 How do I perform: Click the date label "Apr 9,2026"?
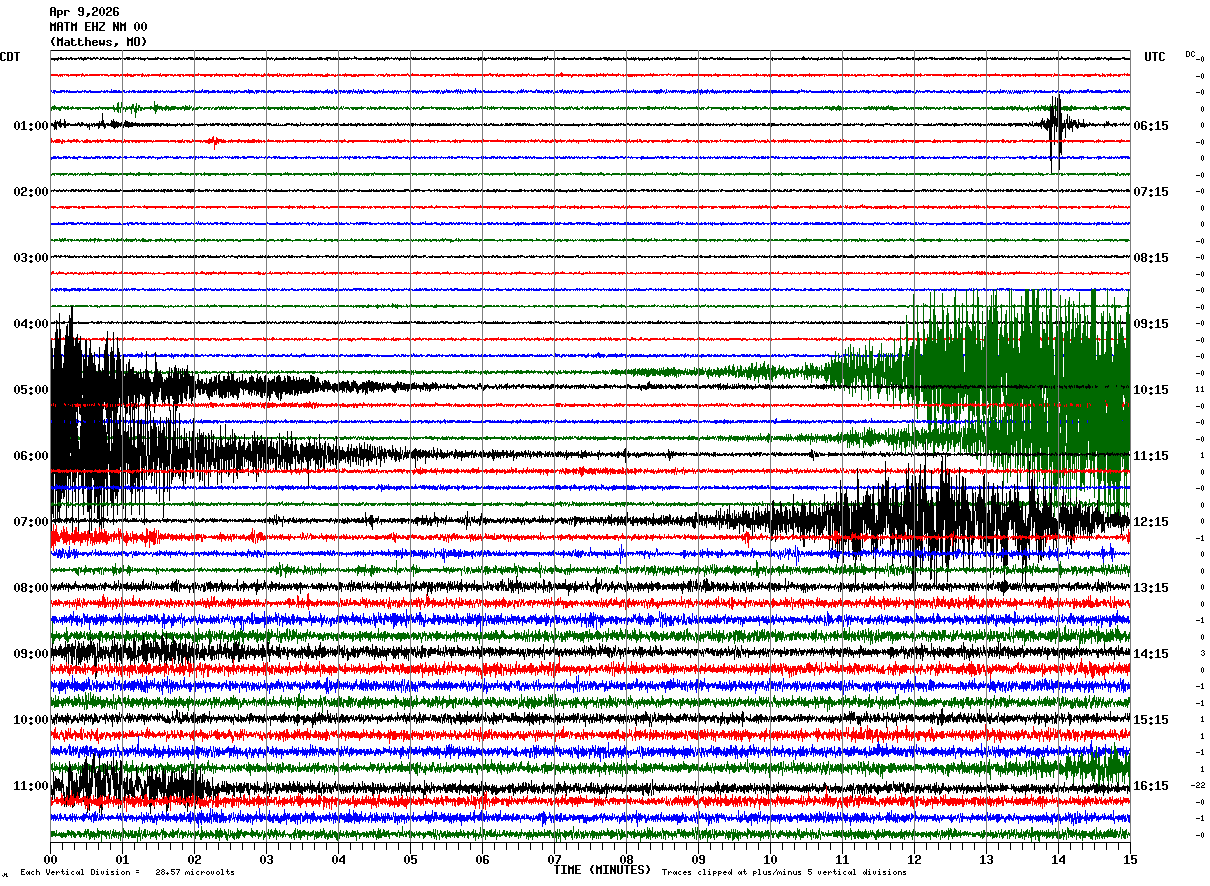[x=84, y=12]
